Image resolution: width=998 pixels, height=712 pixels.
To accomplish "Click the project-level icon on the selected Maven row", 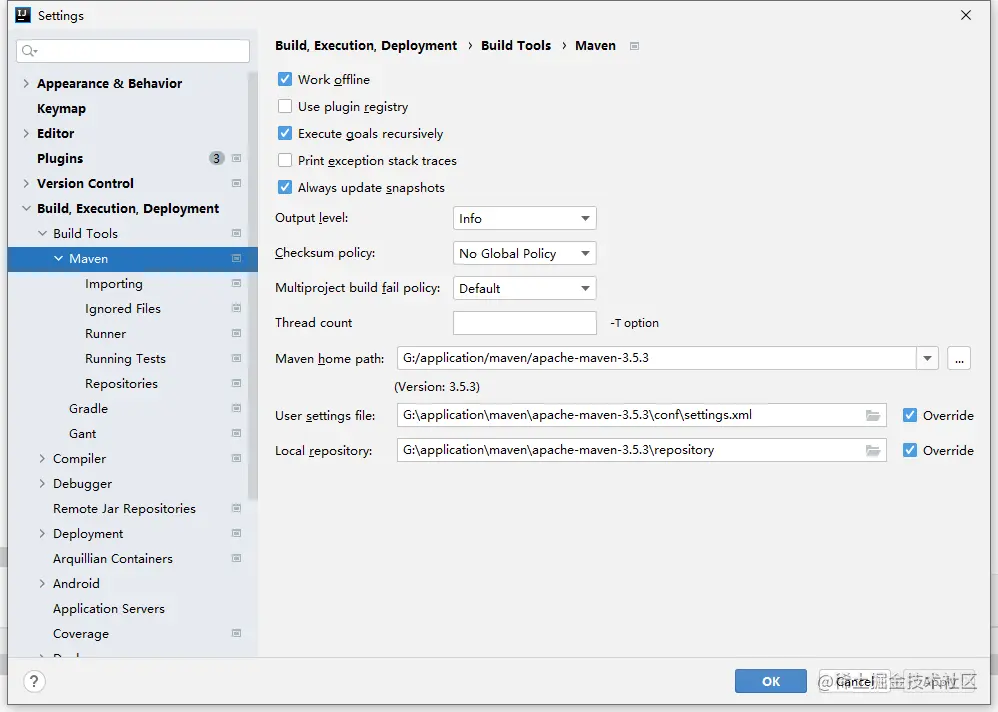I will (236, 258).
